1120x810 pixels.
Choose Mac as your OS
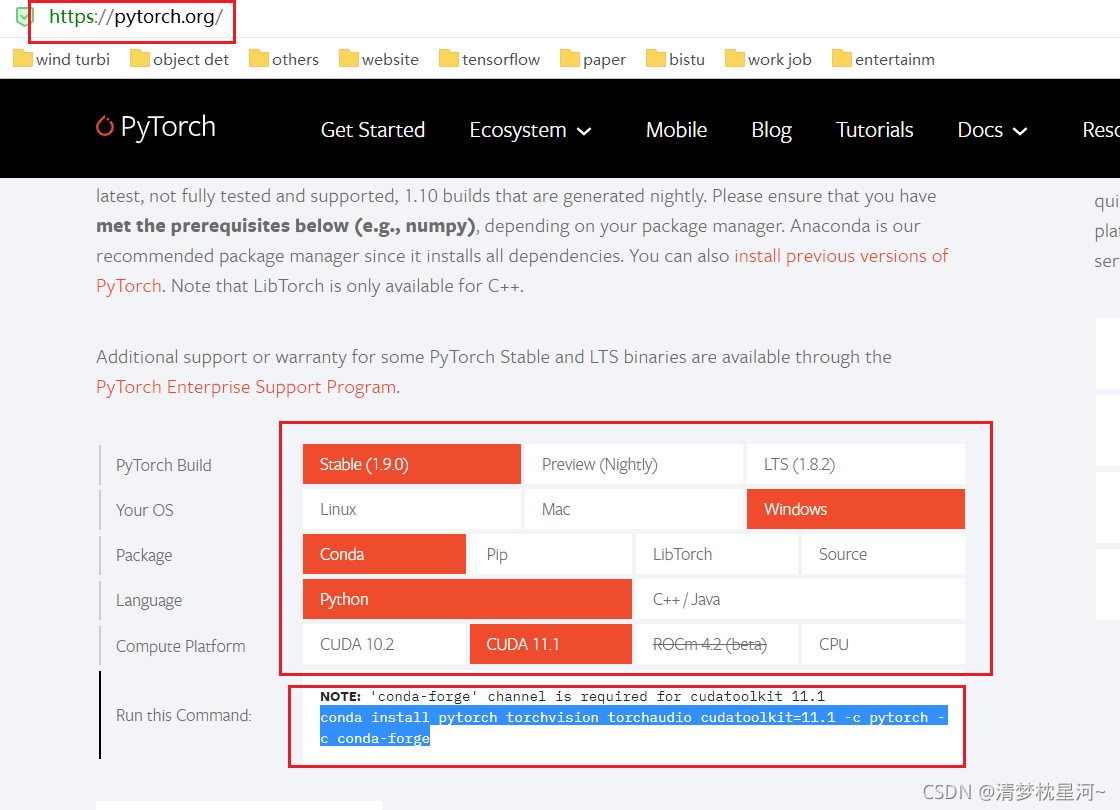coord(634,509)
